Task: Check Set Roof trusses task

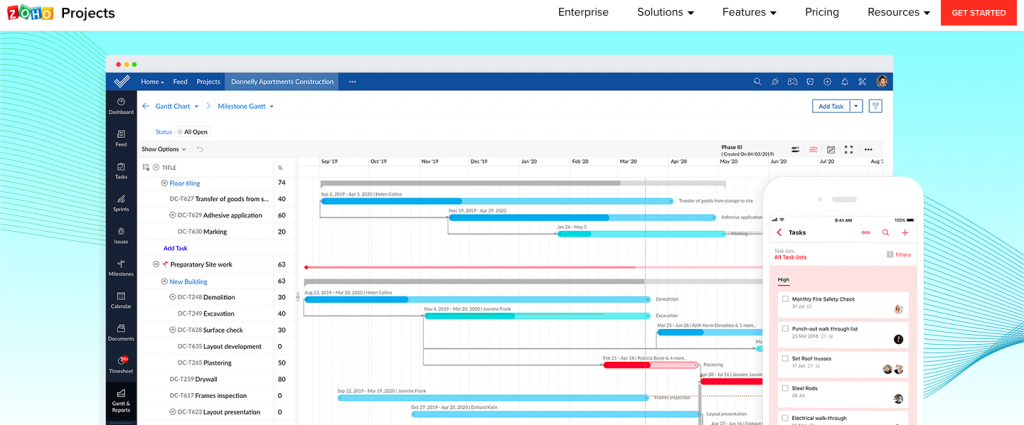Action: click(785, 358)
